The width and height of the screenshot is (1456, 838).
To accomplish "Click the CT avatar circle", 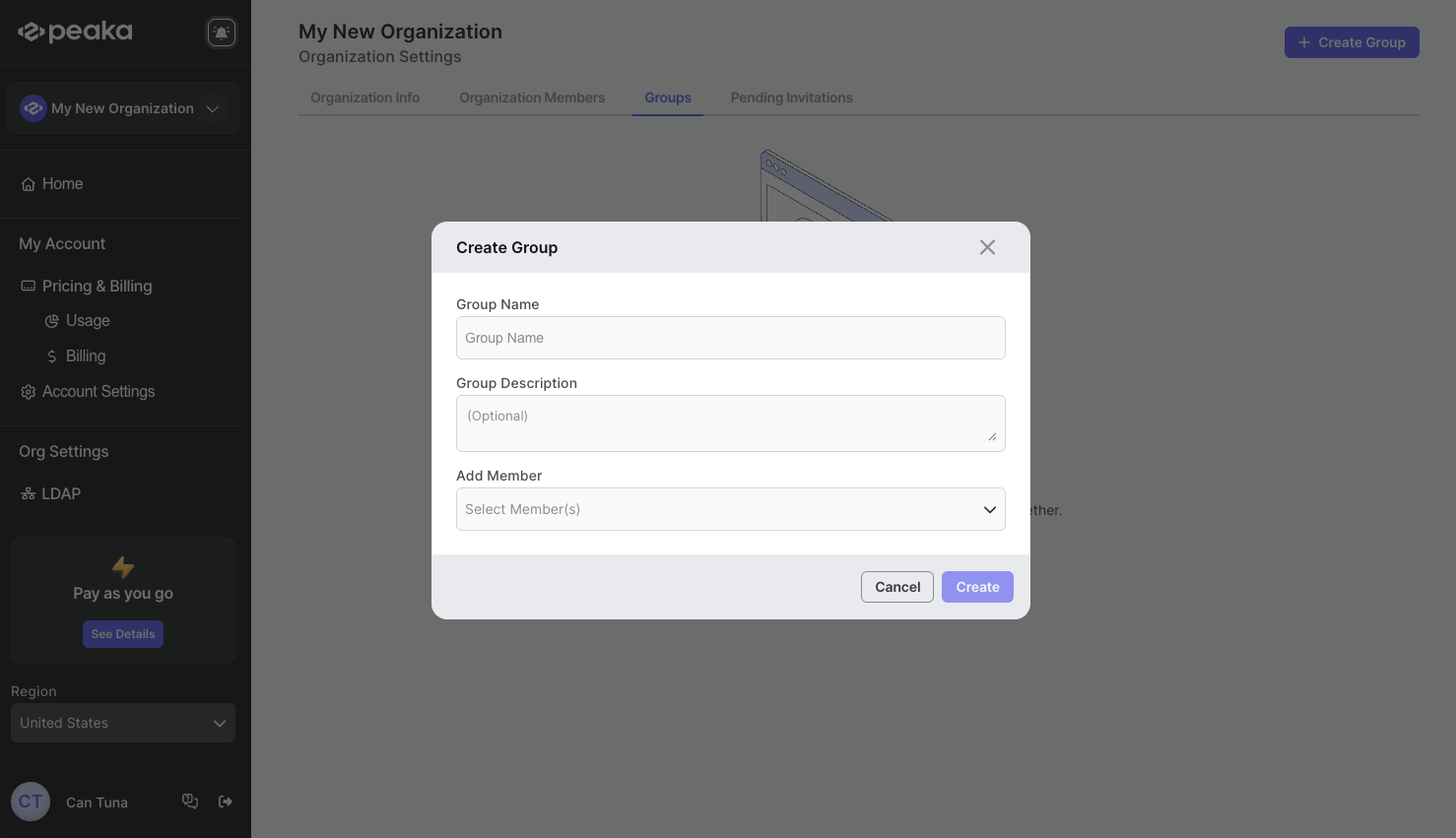I will 30,801.
